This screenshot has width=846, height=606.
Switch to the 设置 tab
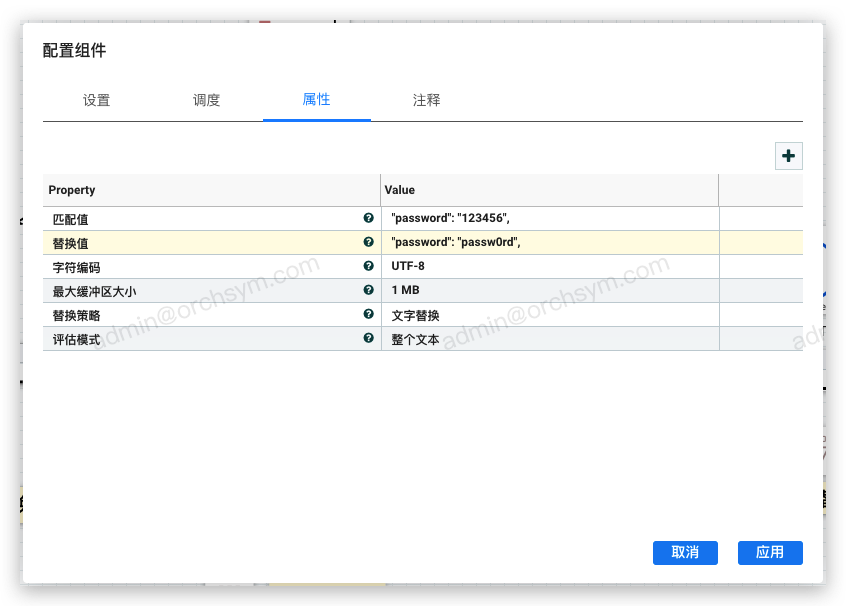click(x=97, y=100)
